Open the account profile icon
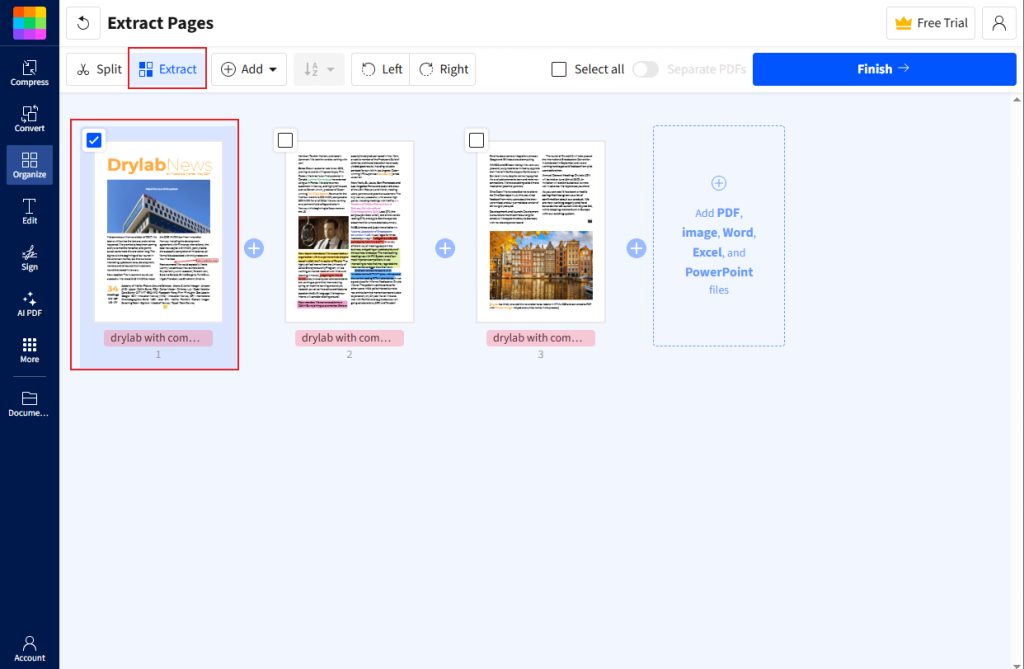Viewport: 1024px width, 669px height. click(999, 22)
